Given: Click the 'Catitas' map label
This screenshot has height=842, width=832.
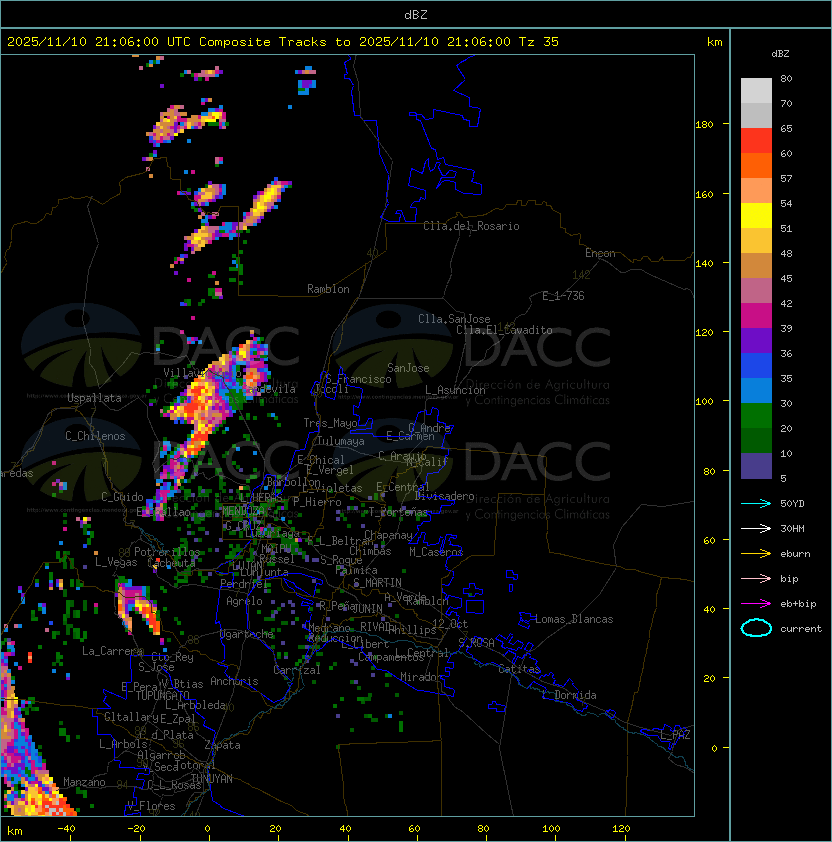Looking at the screenshot, I should coord(519,669).
